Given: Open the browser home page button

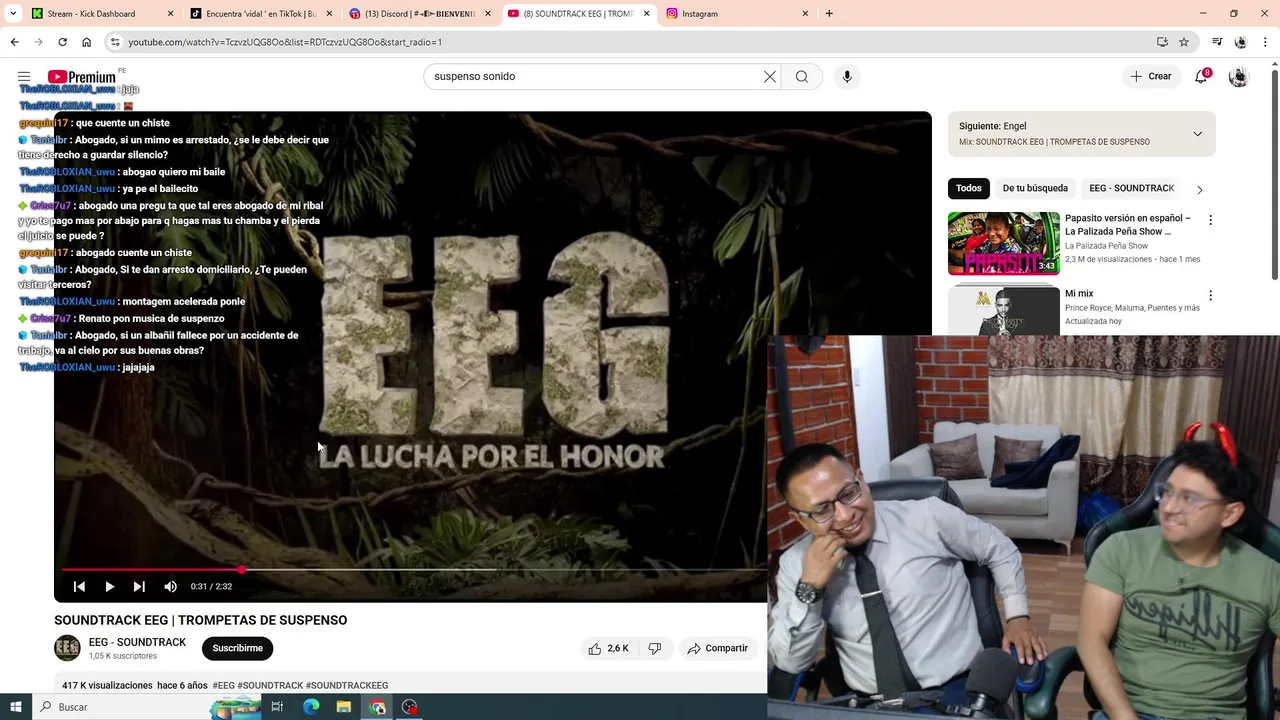Looking at the screenshot, I should (86, 42).
